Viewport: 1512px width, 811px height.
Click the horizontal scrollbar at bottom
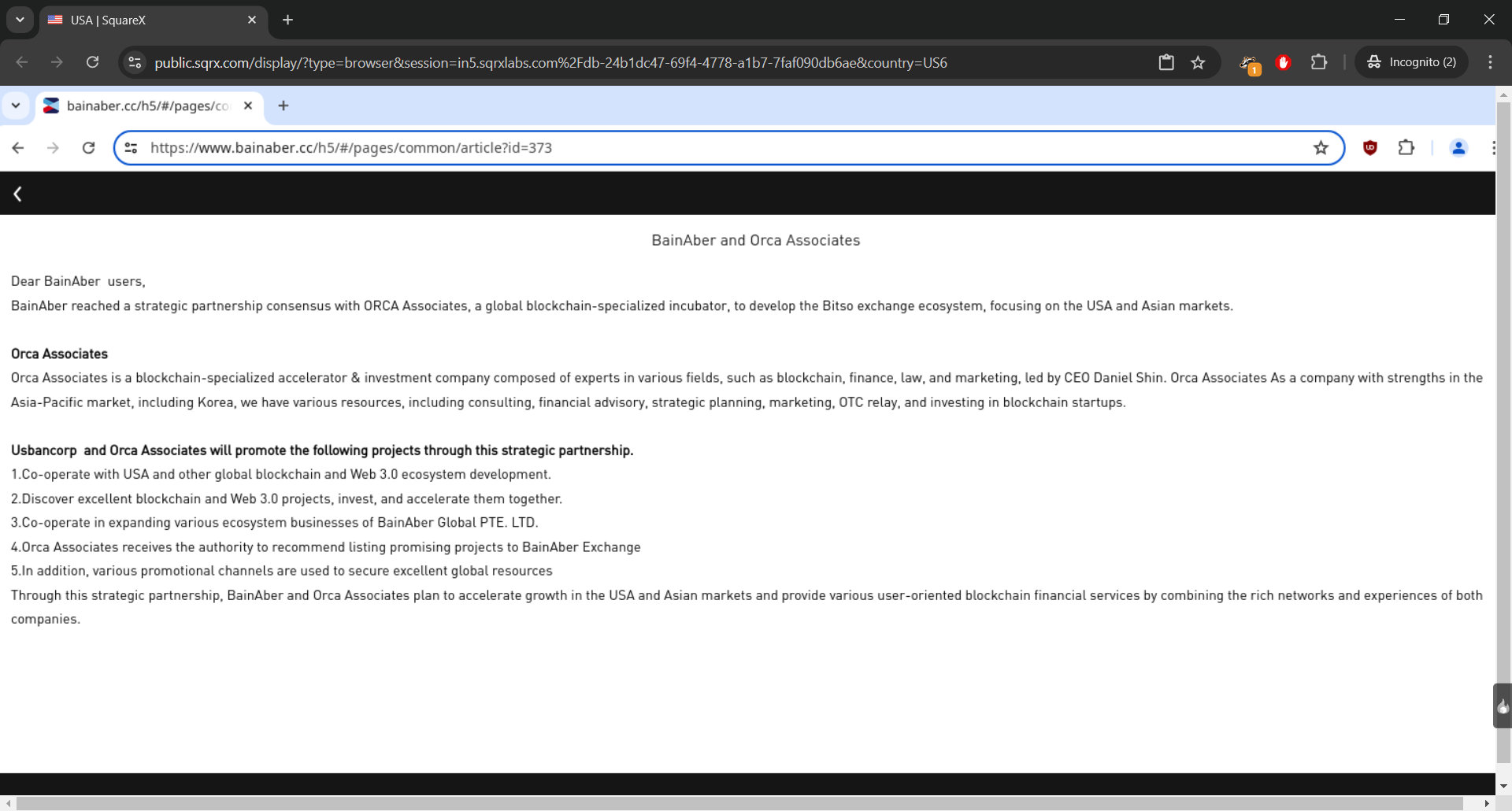click(740, 803)
